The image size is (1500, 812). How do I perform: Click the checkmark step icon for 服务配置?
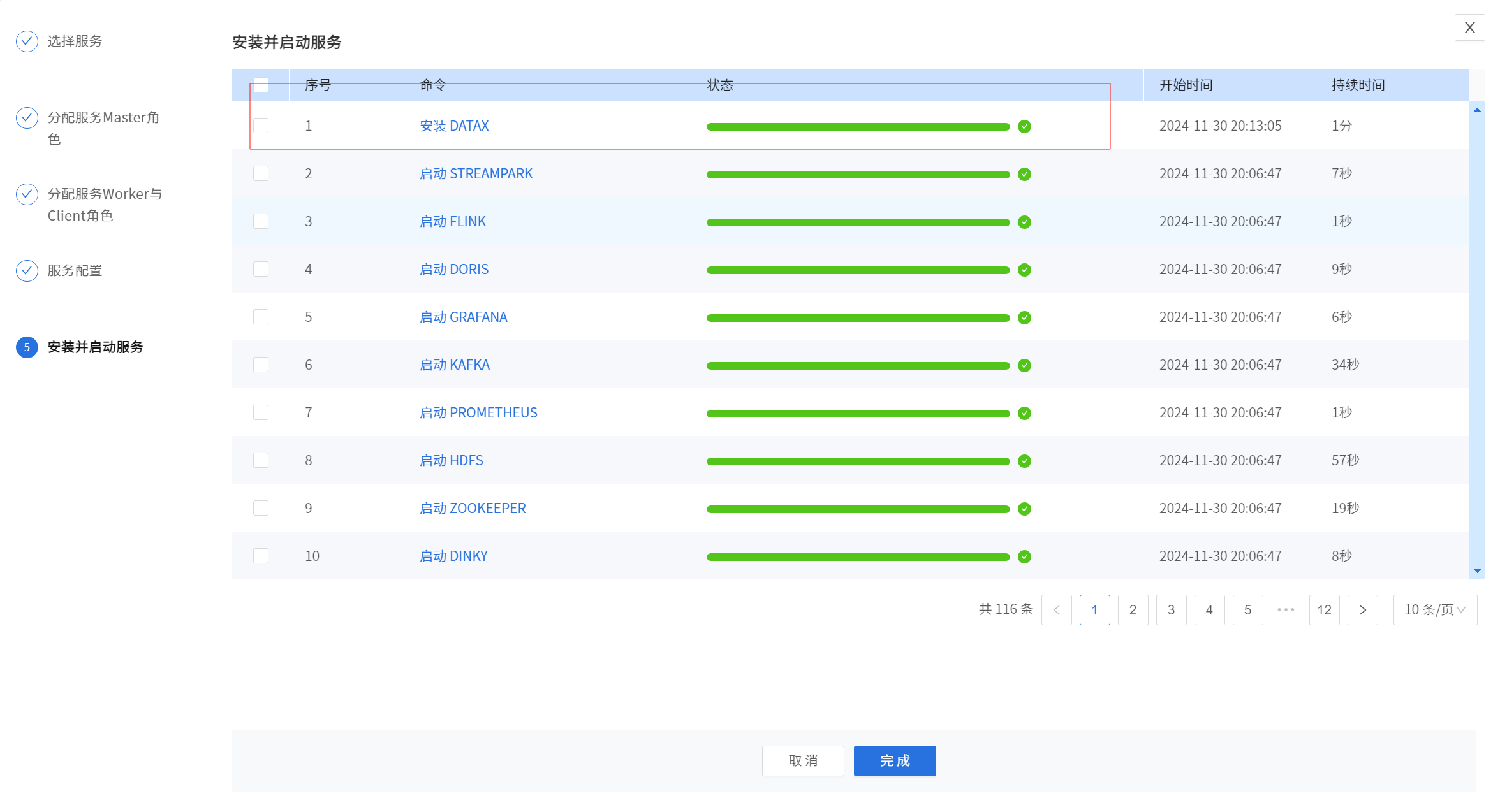(x=27, y=271)
